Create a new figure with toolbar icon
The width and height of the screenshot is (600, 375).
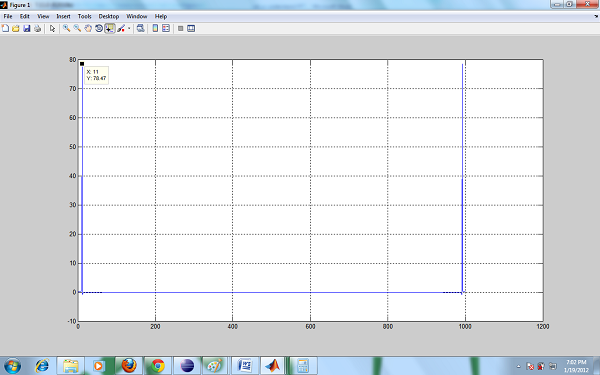point(5,28)
